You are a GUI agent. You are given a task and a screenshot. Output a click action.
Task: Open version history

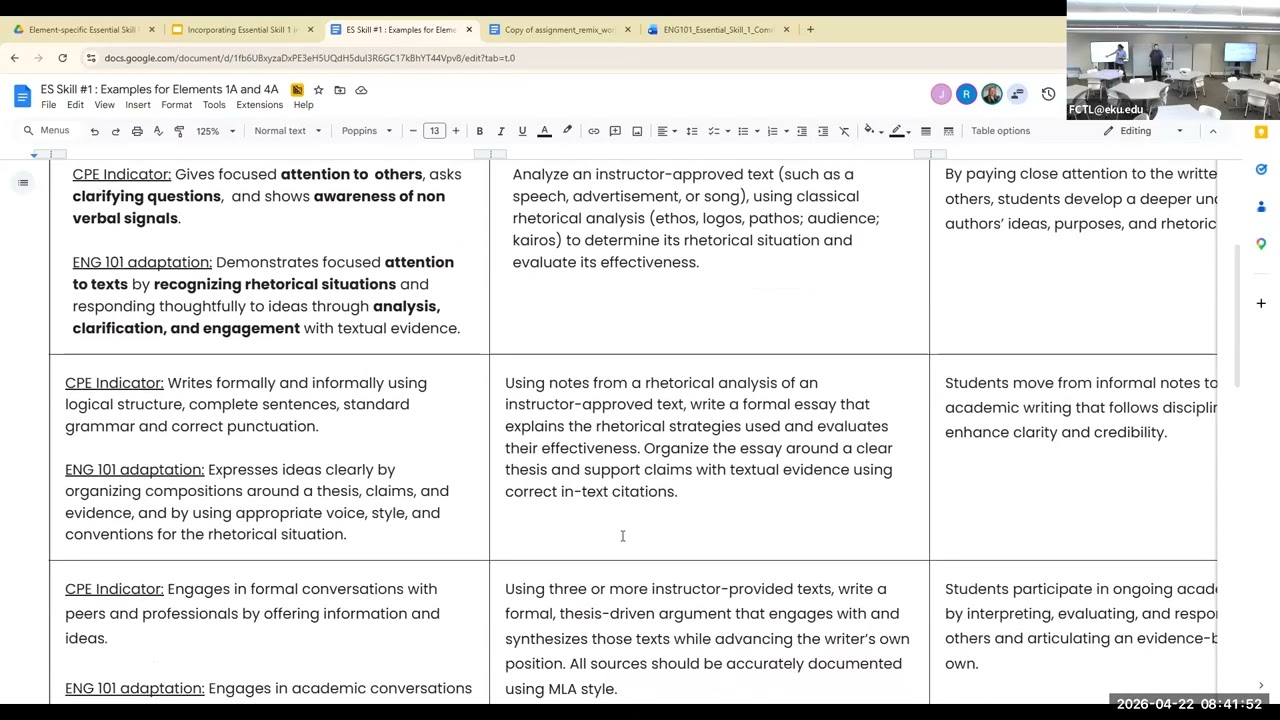1048,94
